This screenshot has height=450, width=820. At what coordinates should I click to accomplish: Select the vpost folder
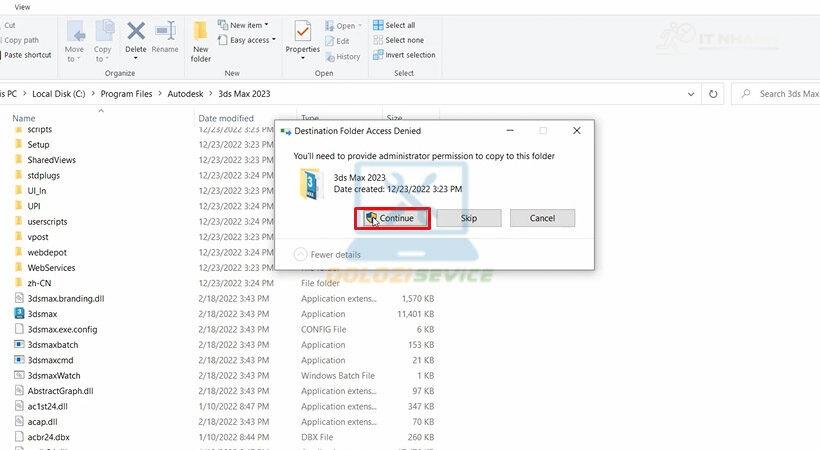(38, 237)
